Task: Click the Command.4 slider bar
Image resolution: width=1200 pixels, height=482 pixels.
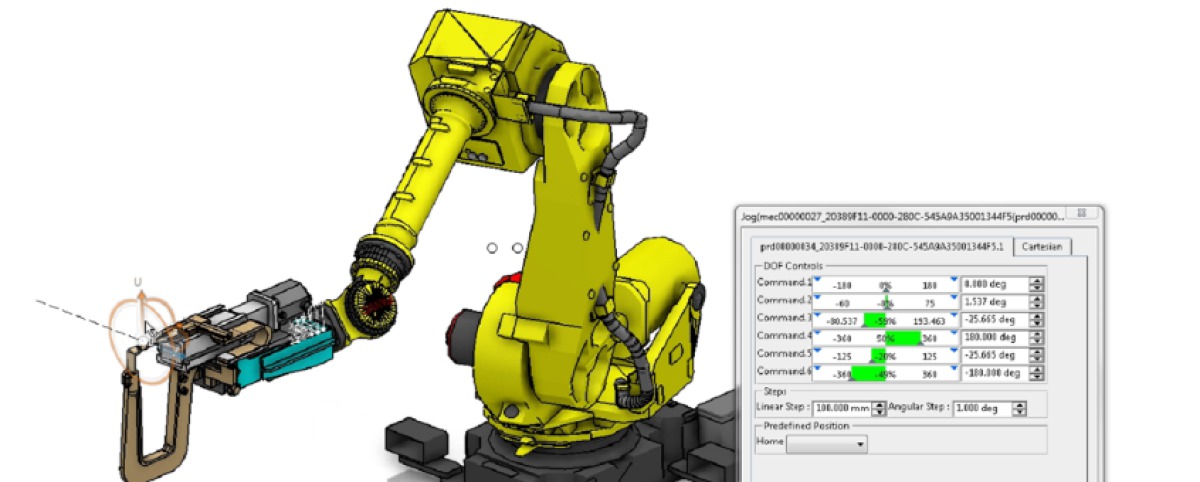Action: coord(885,338)
